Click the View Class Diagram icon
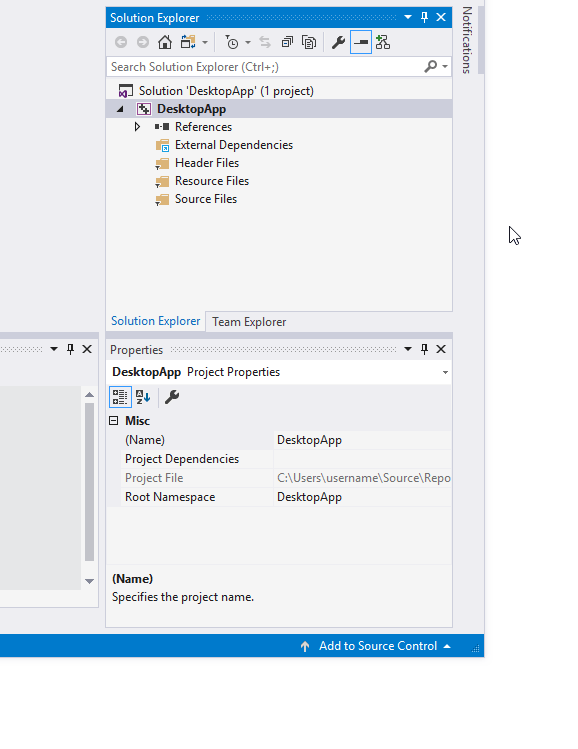This screenshot has width=578, height=749. click(383, 43)
